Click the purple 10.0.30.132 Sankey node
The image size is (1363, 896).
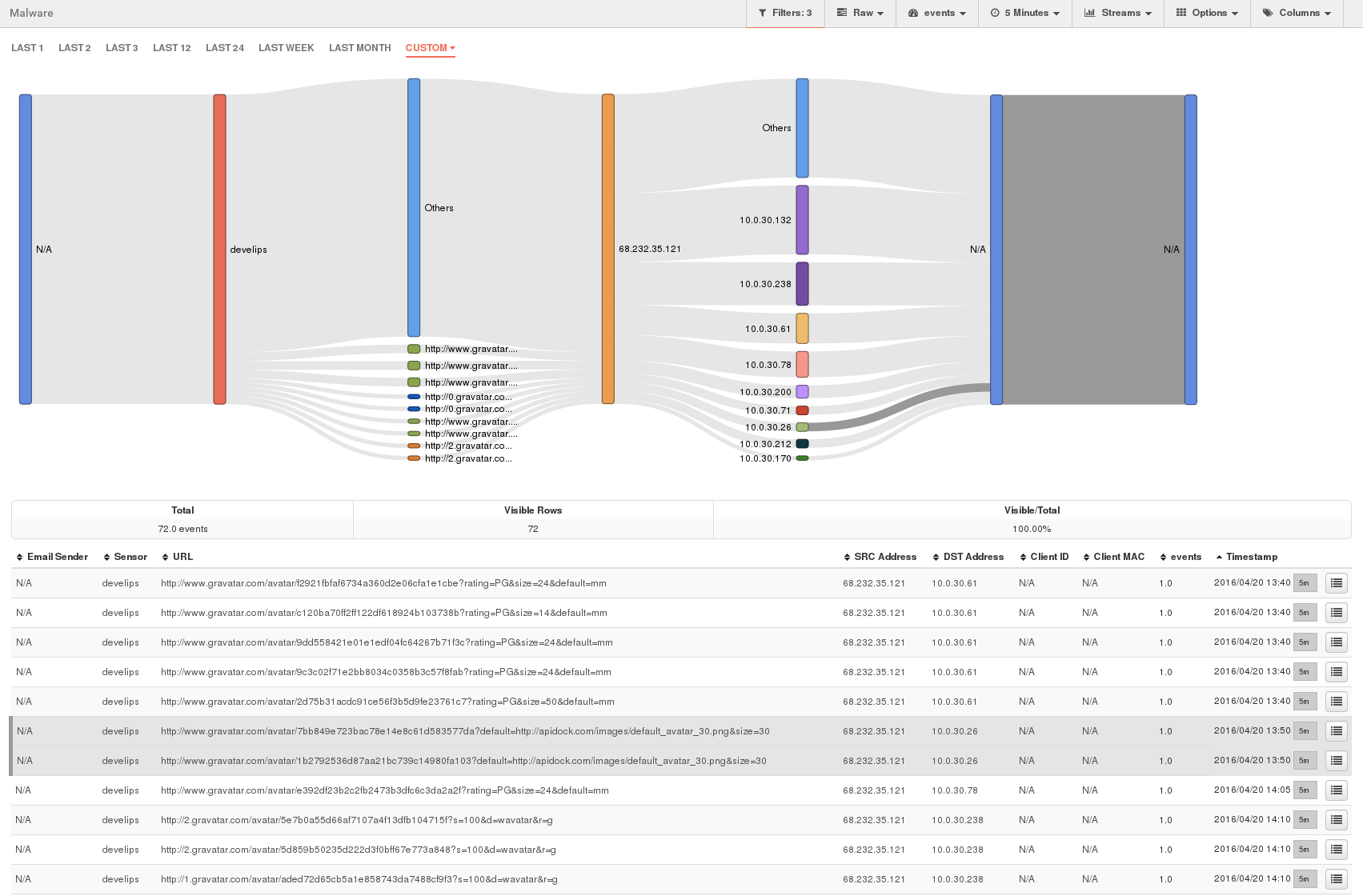(x=802, y=220)
